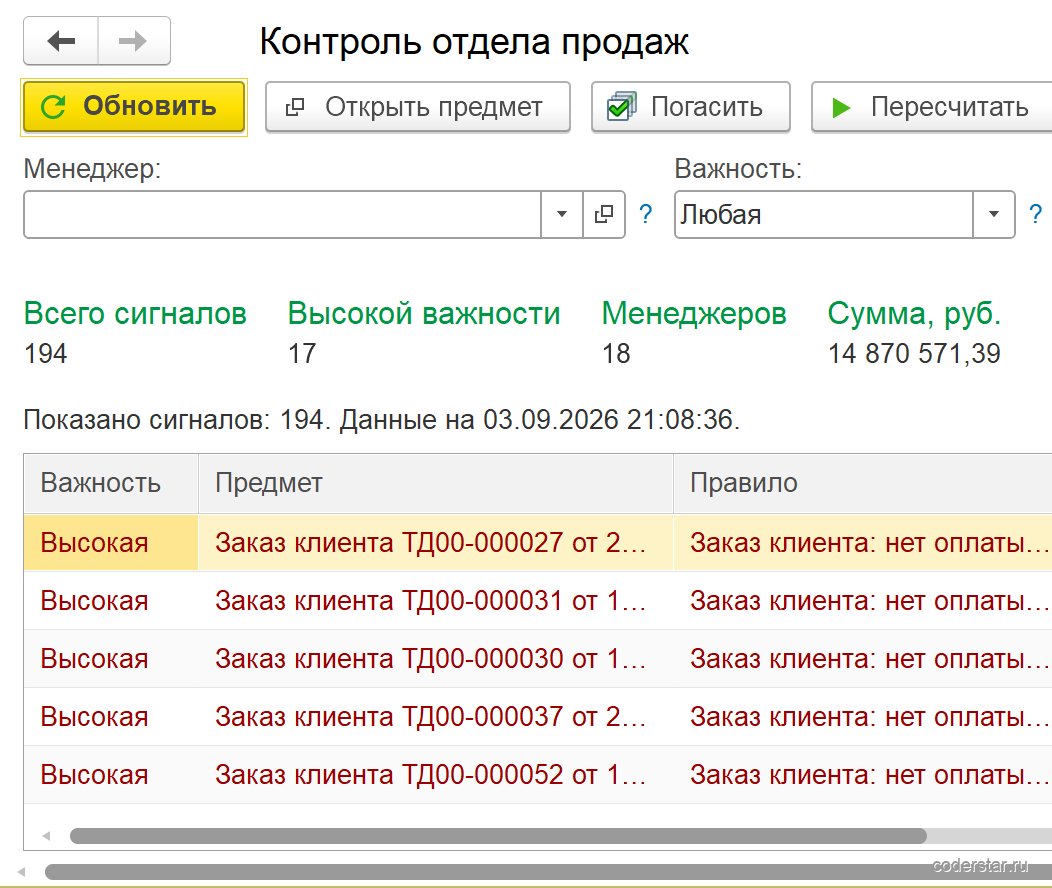Click Погасить button with checkmark icon
Screen dimensions: 1052x888
point(691,107)
